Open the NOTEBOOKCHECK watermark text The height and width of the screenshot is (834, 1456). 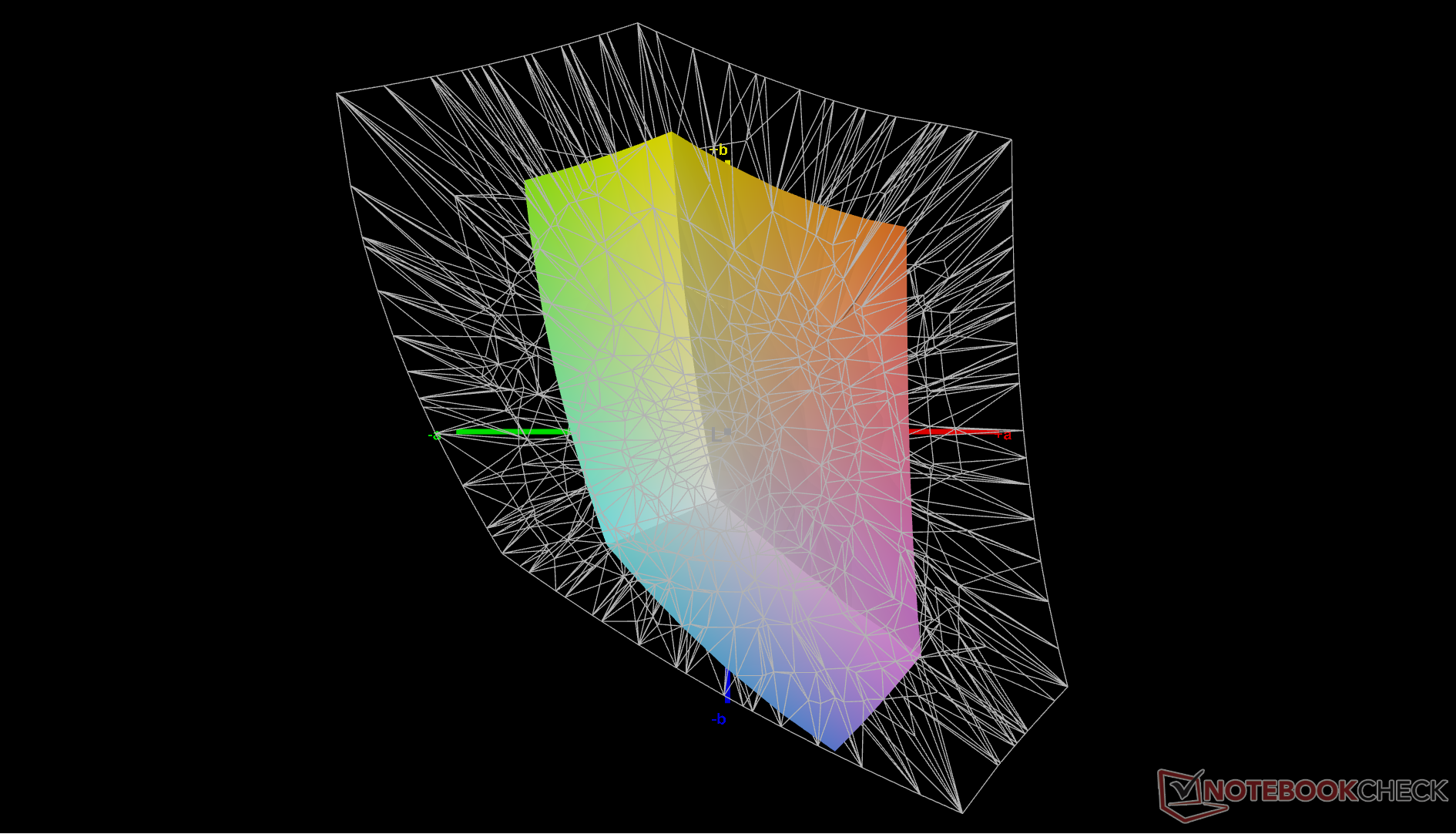click(1325, 791)
